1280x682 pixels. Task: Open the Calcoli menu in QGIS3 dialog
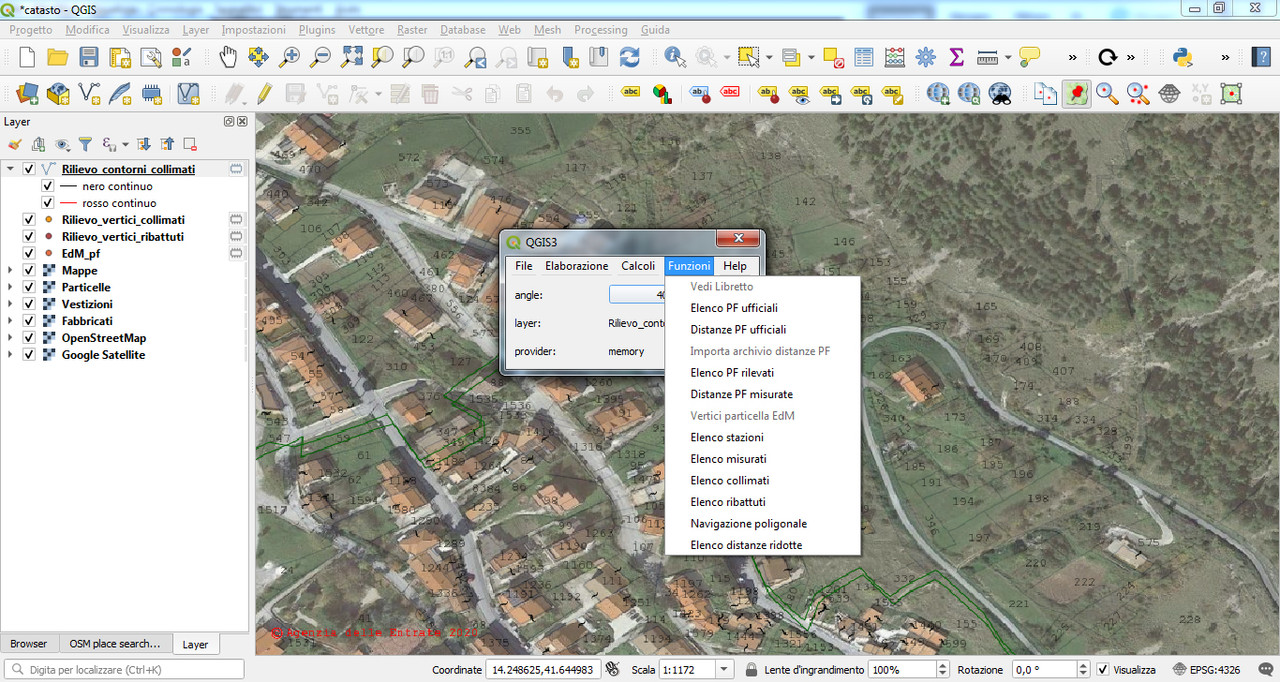(x=638, y=266)
